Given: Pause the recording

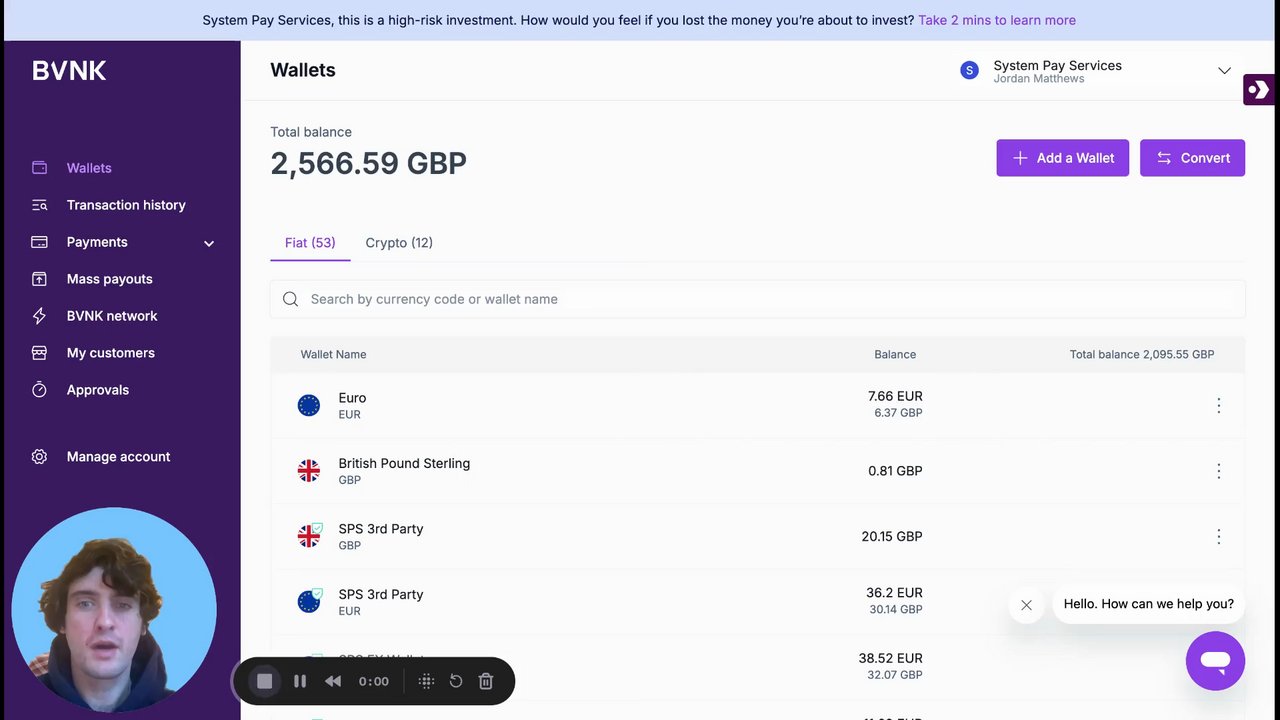Looking at the screenshot, I should coord(300,681).
